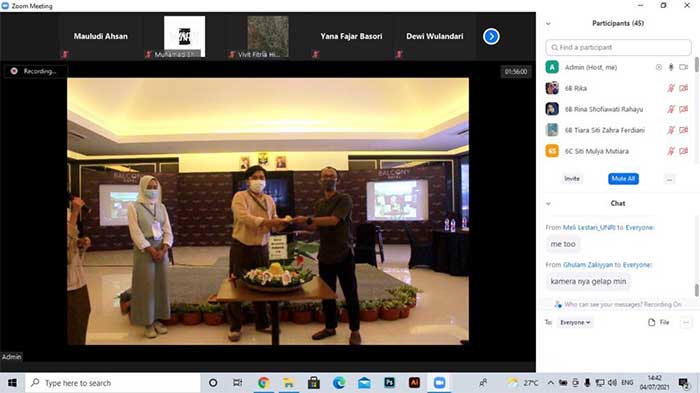
Task: Select Dewi Wulandari video tile
Action: pos(434,36)
